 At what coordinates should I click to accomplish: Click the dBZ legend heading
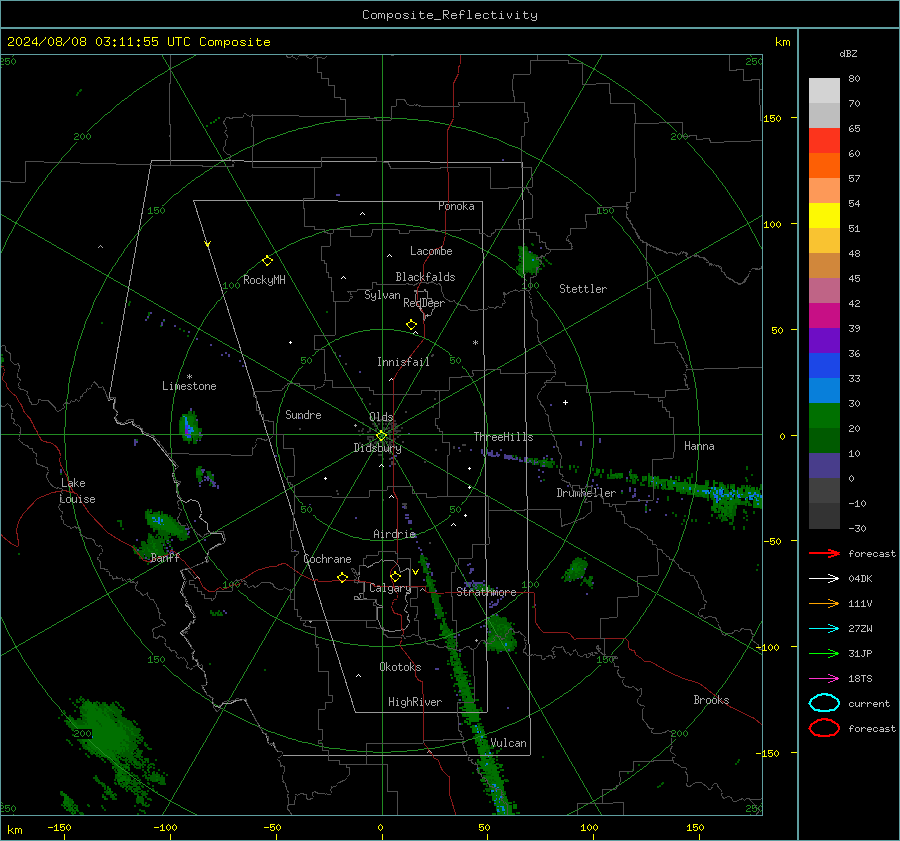848,53
